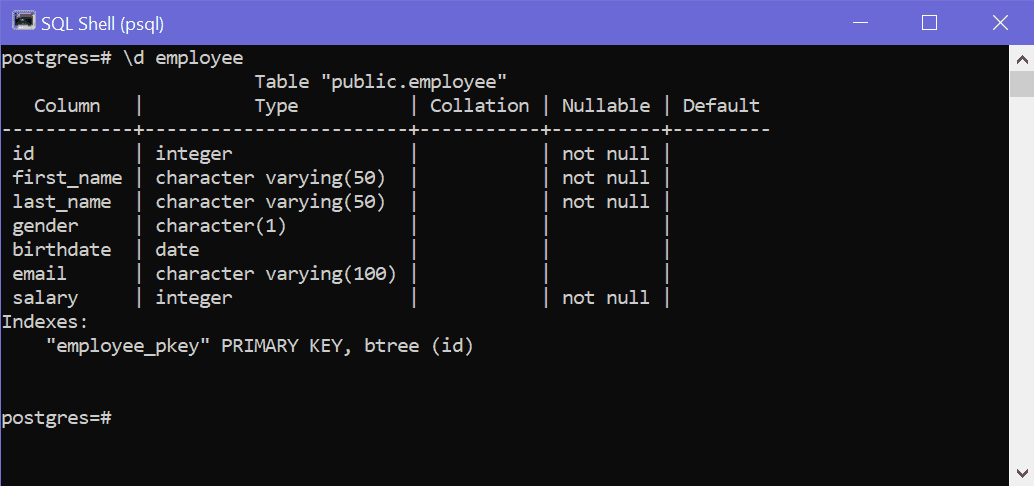The image size is (1034, 486).
Task: Click at the bottom postgres=# prompt
Action: tap(57, 417)
